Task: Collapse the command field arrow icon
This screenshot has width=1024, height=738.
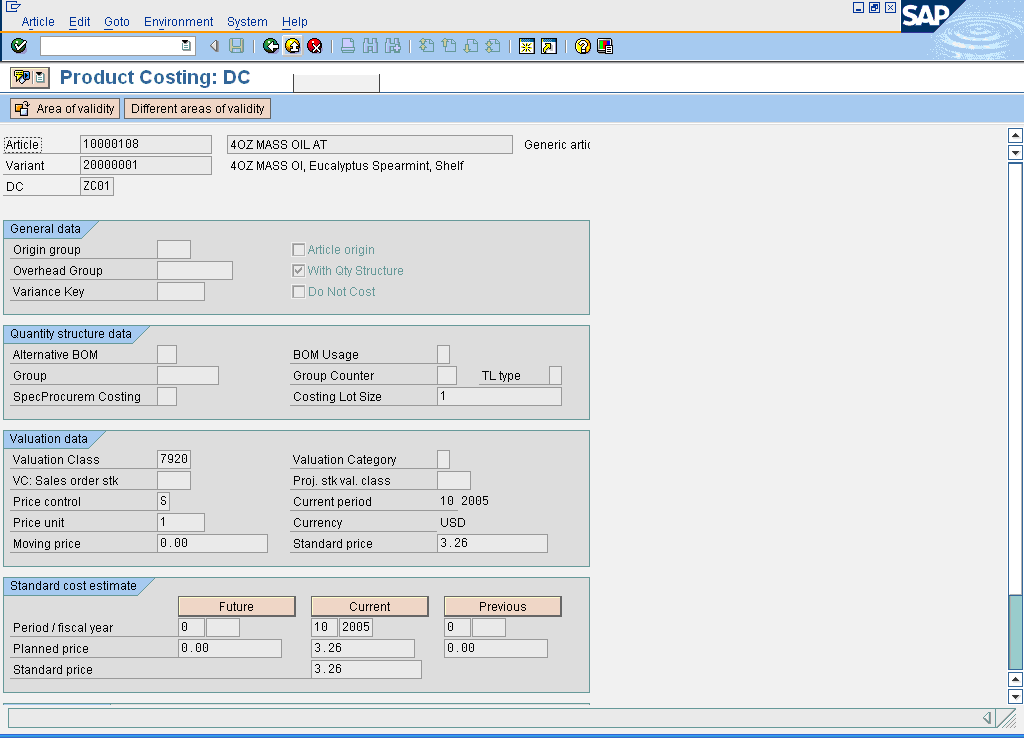Action: point(214,46)
